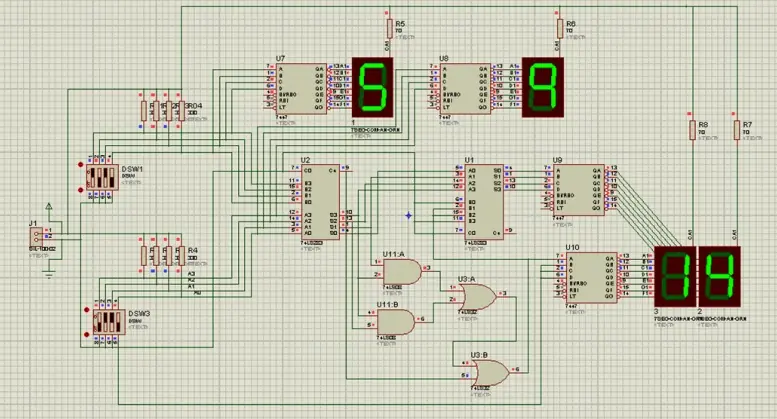Click the ground symbol below J1
This screenshot has height=419, width=777.
tap(49, 274)
